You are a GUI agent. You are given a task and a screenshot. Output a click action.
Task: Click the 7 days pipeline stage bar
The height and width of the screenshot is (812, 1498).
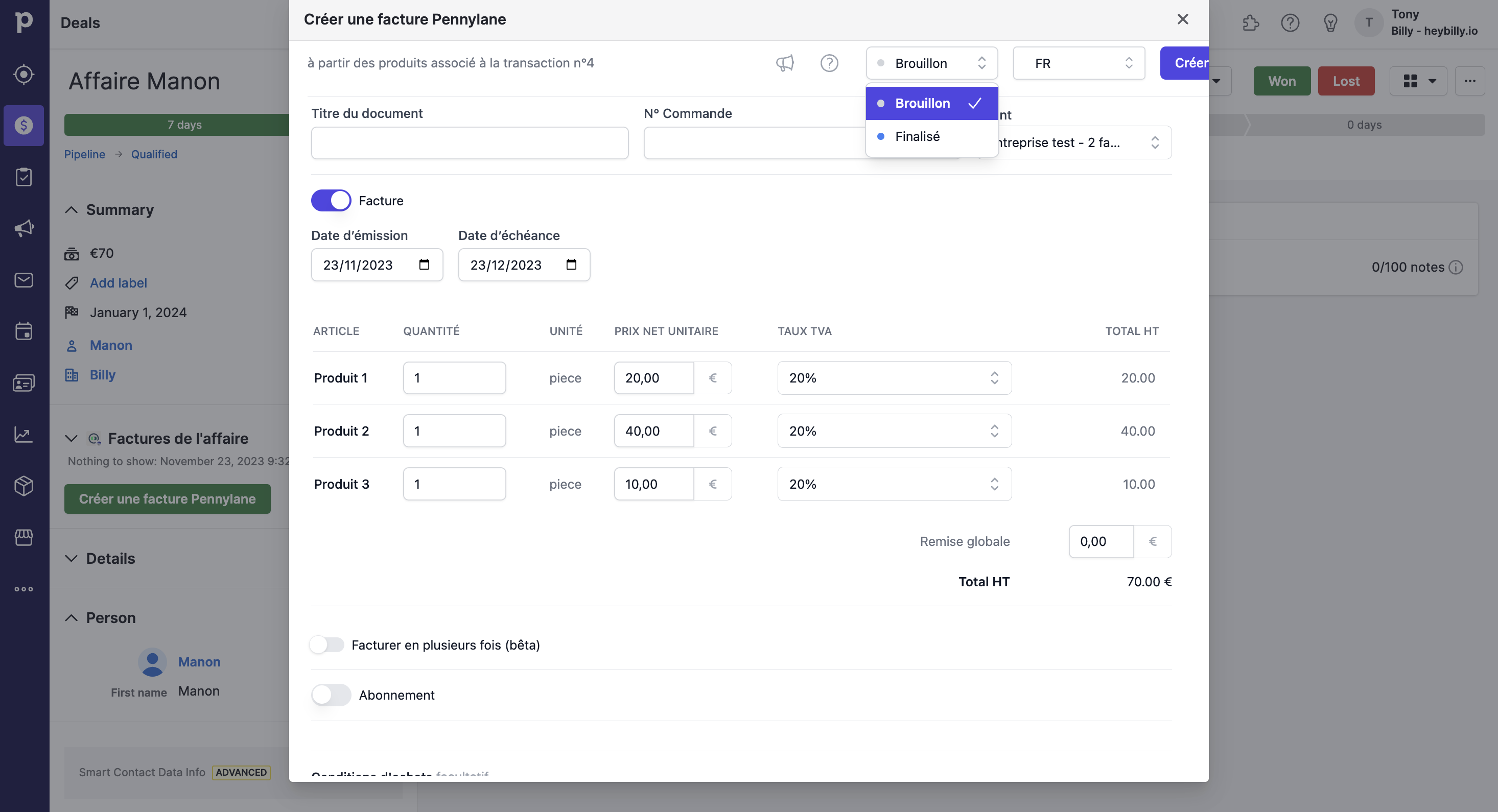click(x=177, y=125)
